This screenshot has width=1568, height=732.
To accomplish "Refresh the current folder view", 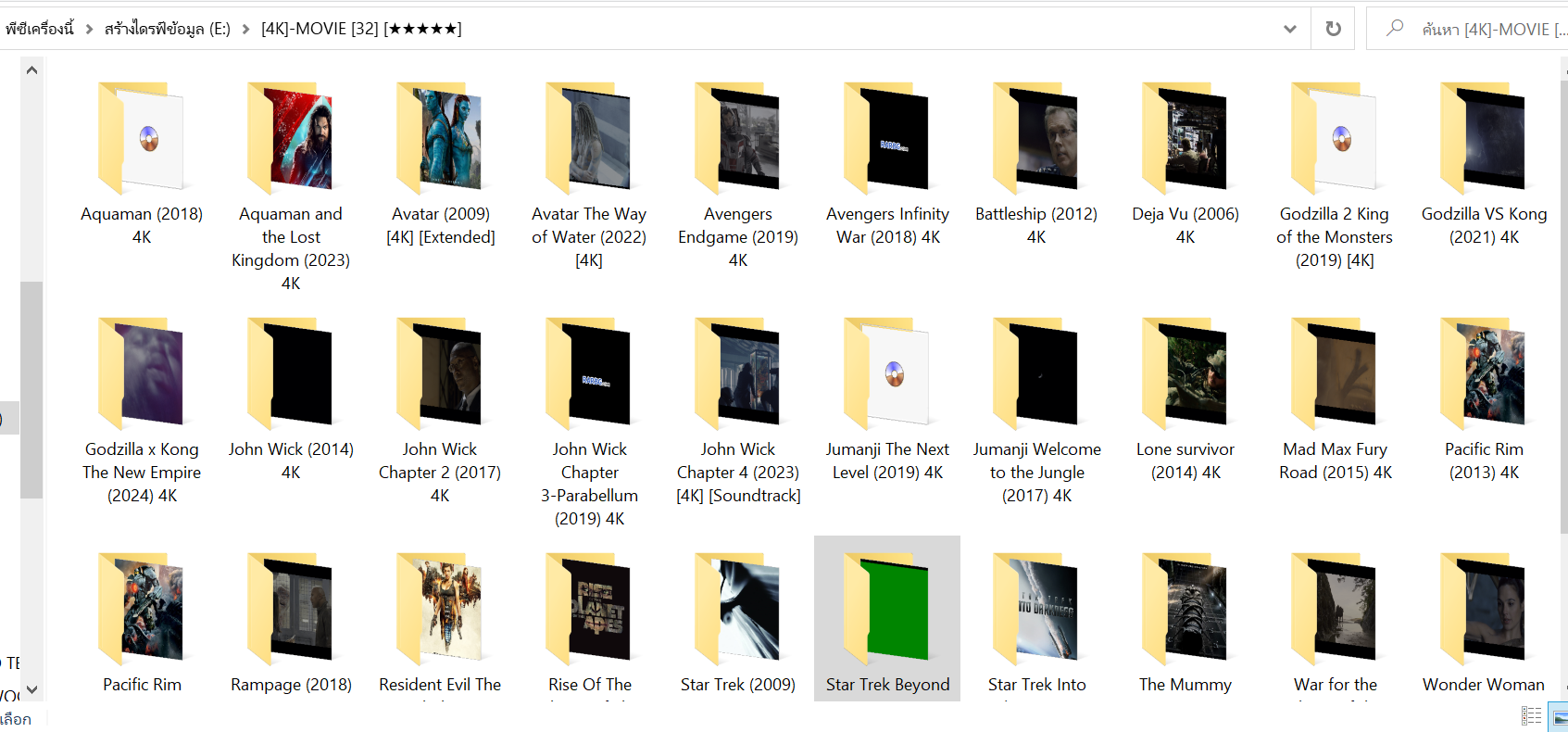I will 1333,29.
